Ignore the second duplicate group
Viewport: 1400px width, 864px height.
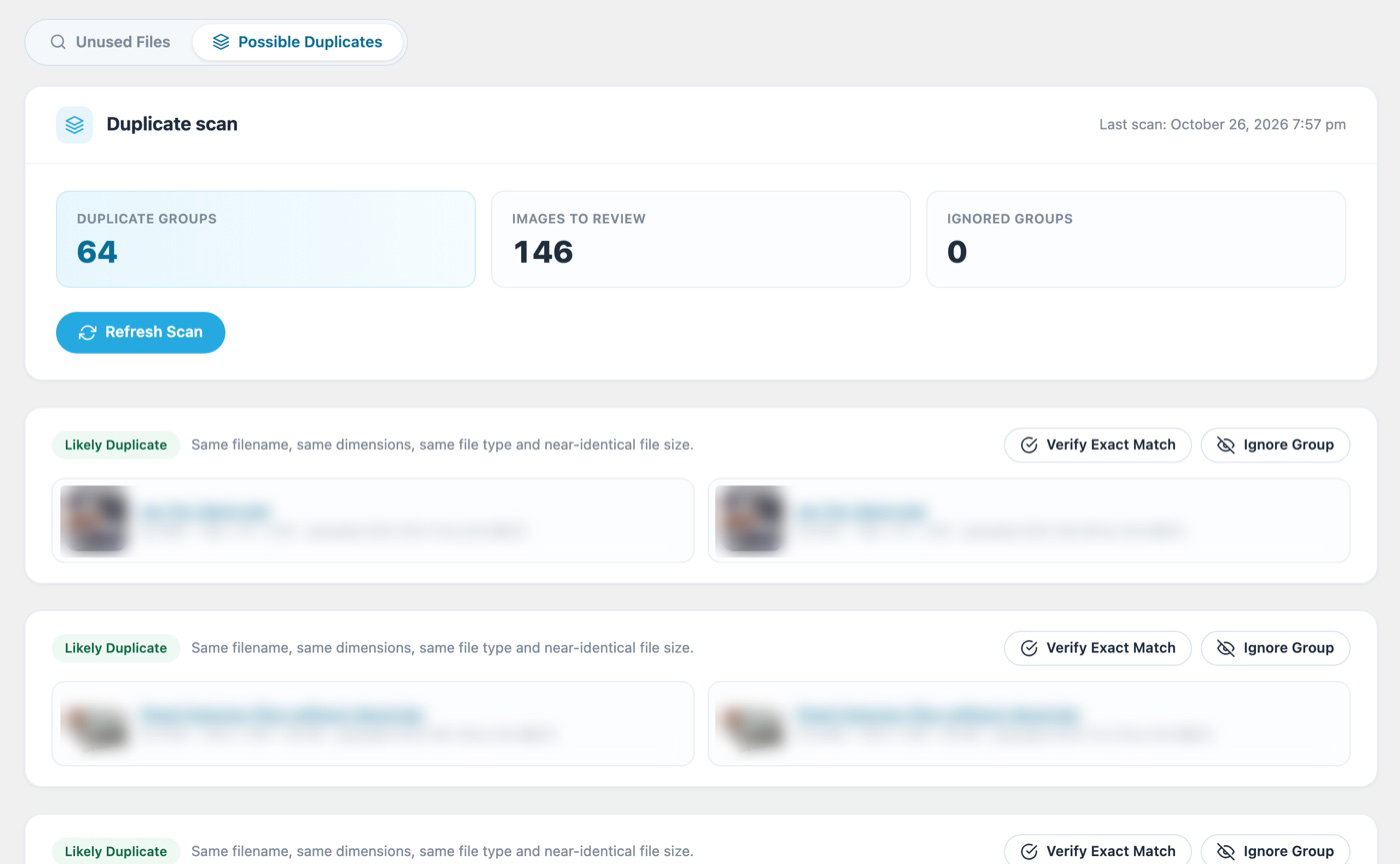pos(1275,648)
